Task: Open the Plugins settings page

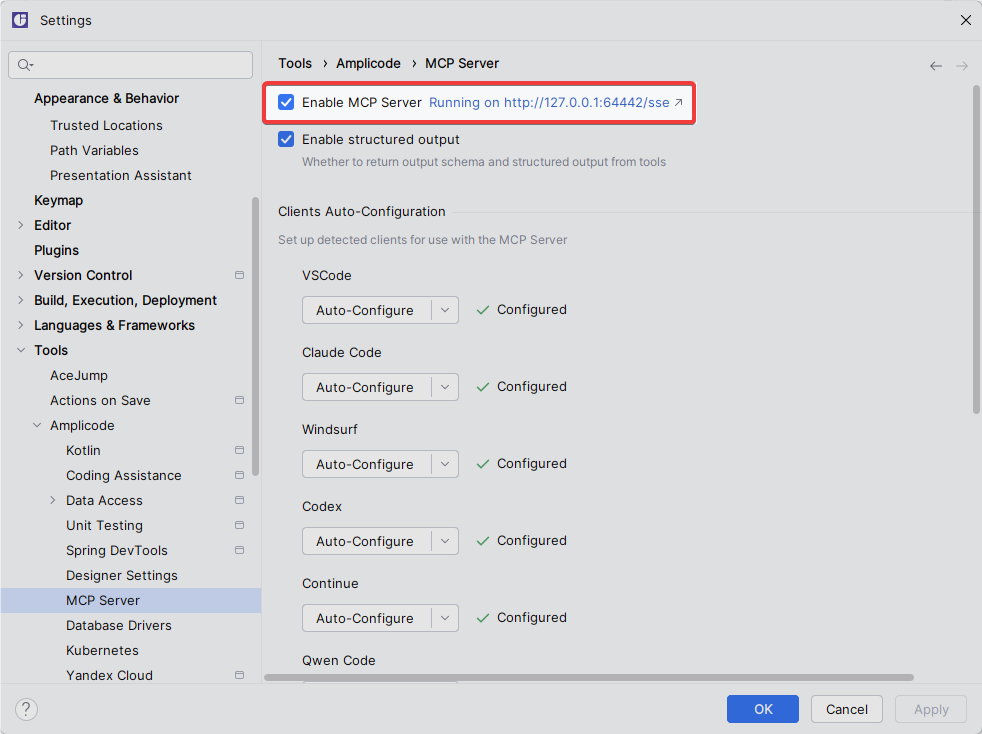Action: click(56, 251)
